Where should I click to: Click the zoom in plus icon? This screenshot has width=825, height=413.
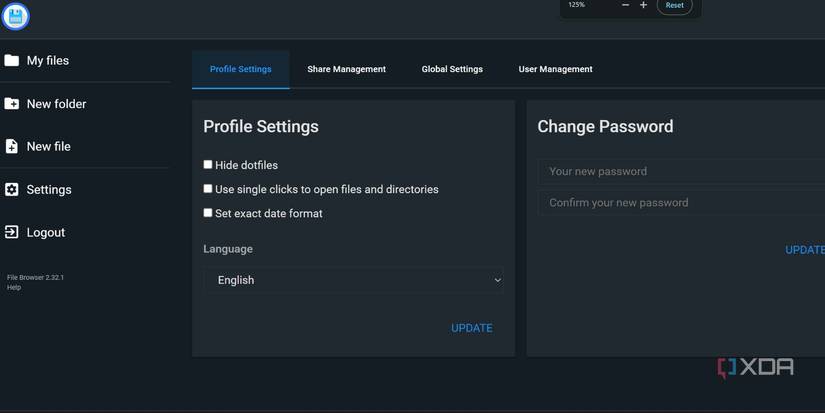point(643,6)
